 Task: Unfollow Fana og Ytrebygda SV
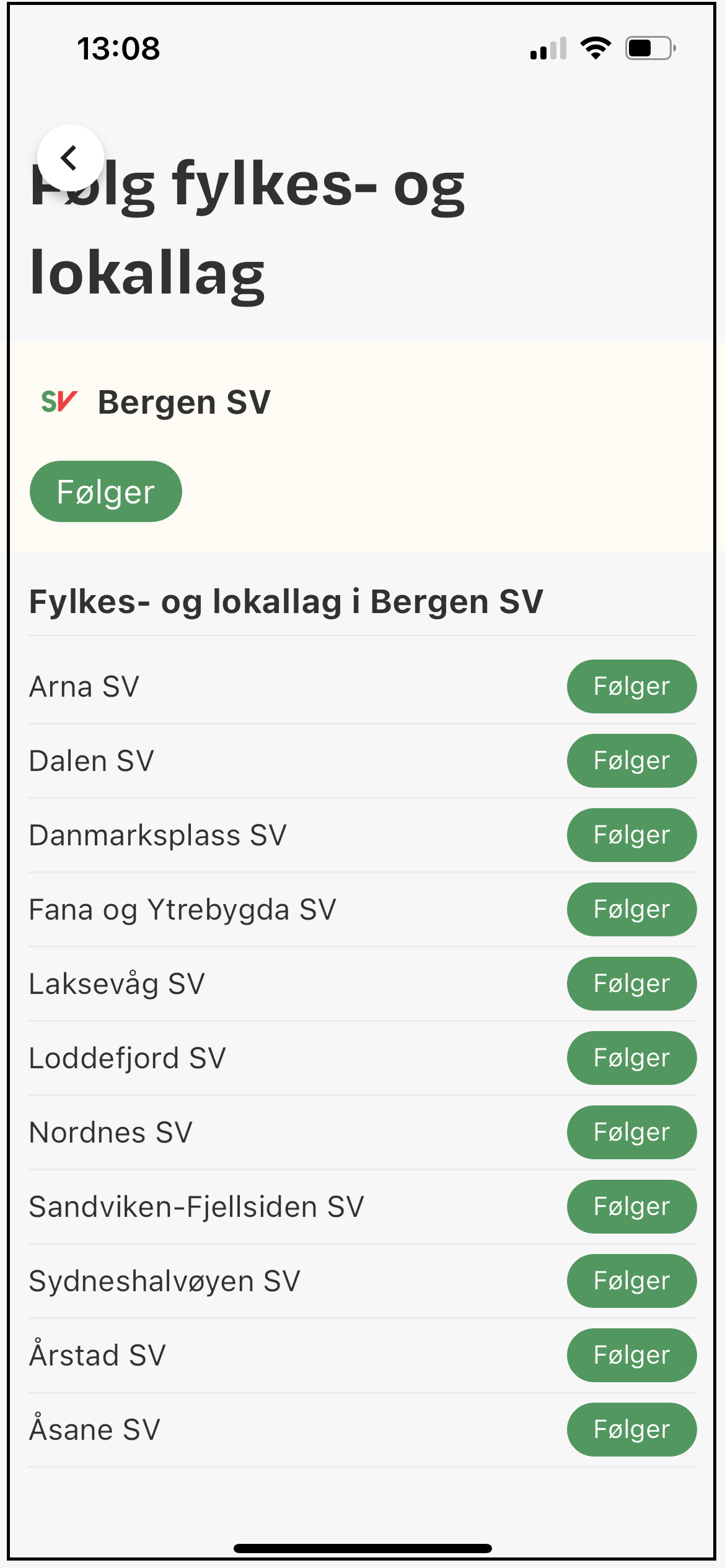631,909
